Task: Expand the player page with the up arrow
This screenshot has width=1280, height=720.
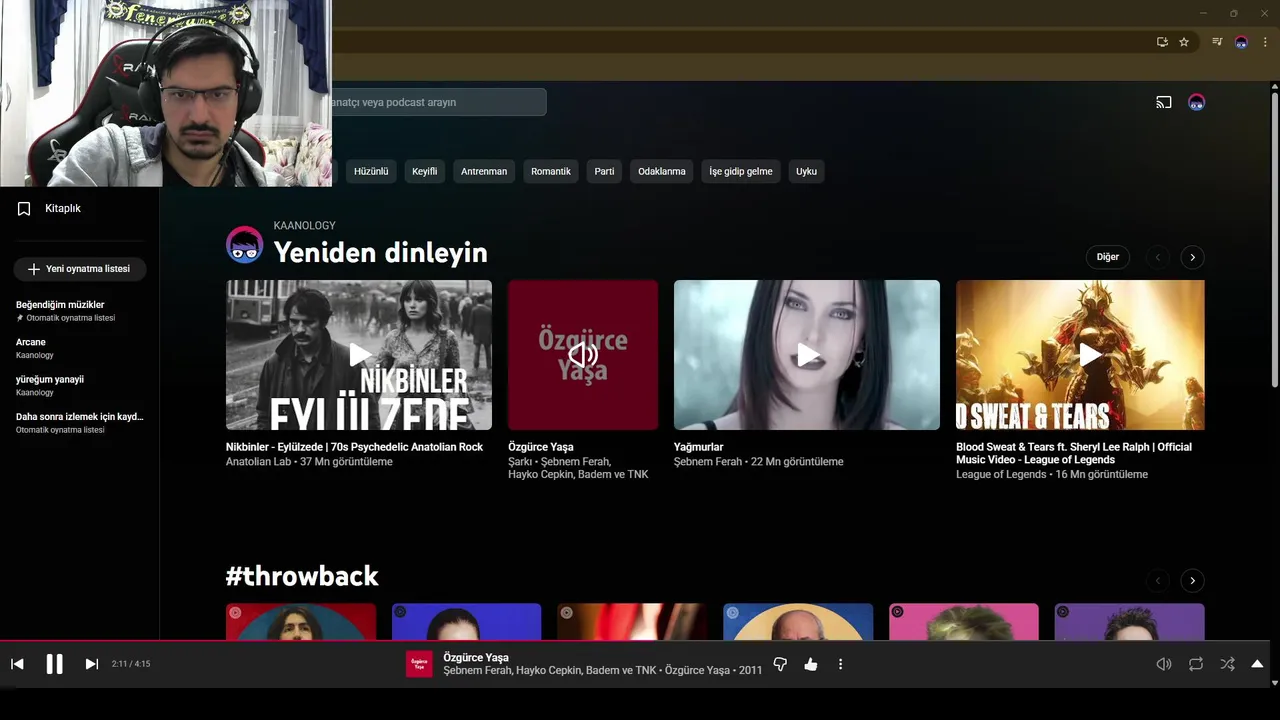Action: tap(1257, 664)
